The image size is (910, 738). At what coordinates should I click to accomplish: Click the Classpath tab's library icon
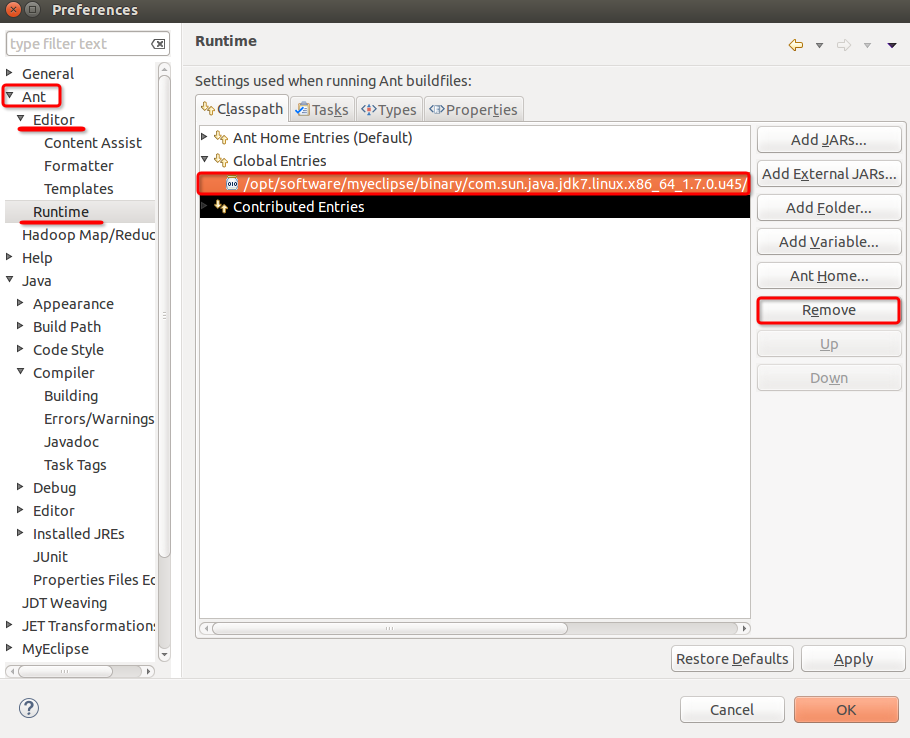[x=206, y=107]
